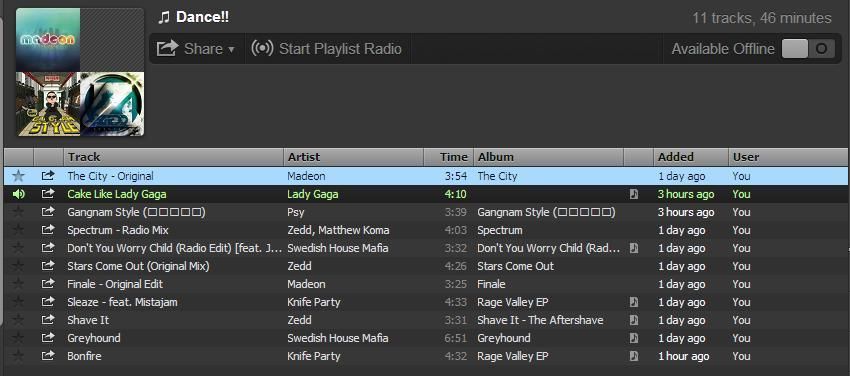The width and height of the screenshot is (850, 376).
Task: Select the Dance!! playlist title
Action: (x=202, y=17)
